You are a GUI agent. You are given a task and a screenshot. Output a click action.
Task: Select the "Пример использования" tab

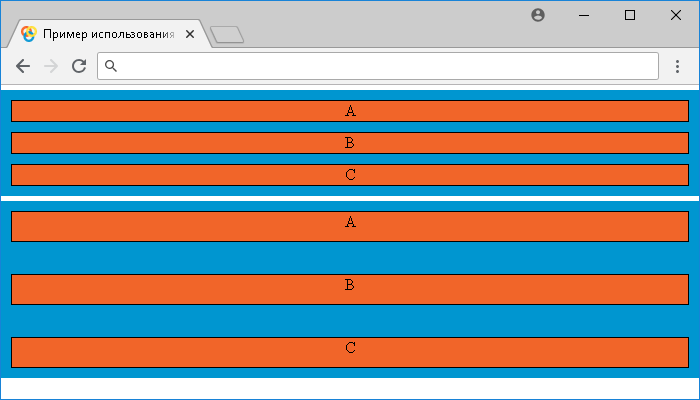pos(108,34)
